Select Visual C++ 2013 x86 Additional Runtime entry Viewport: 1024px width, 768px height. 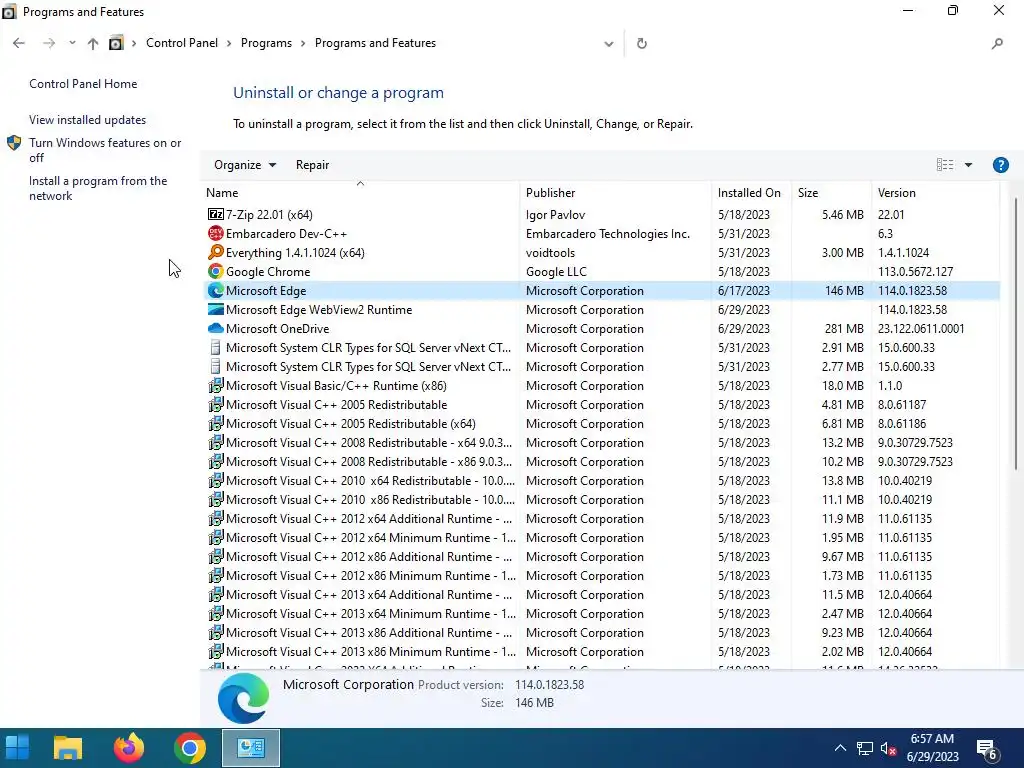click(x=369, y=633)
